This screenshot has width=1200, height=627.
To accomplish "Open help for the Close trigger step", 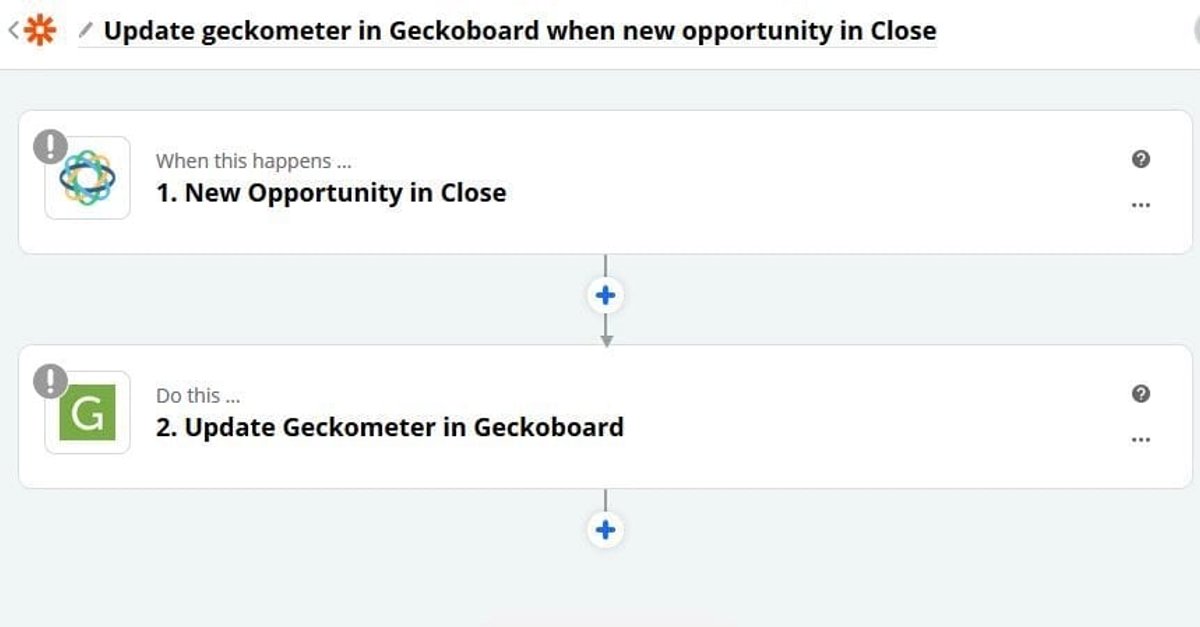I will (1141, 159).
